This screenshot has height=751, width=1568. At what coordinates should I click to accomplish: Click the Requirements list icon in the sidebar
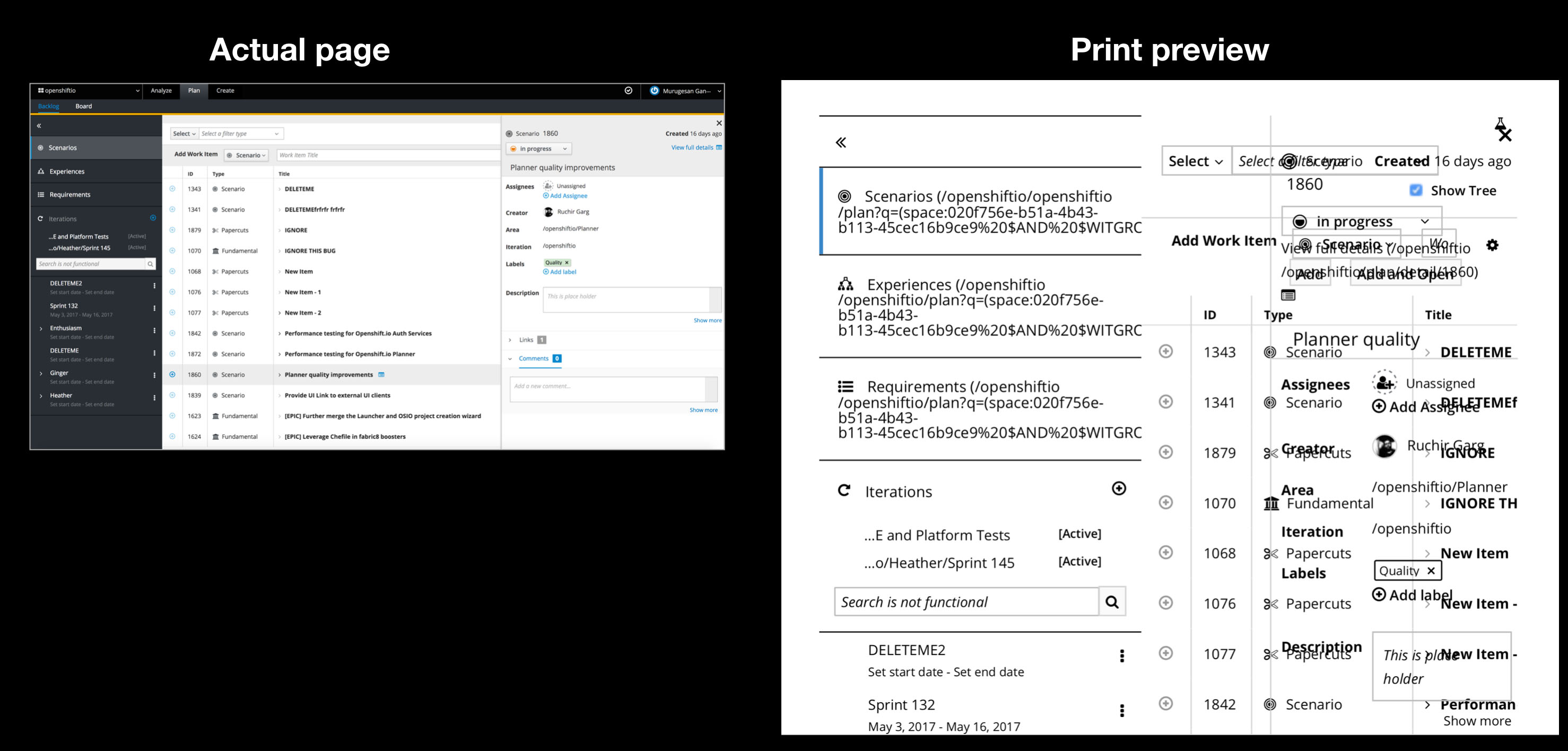click(40, 194)
